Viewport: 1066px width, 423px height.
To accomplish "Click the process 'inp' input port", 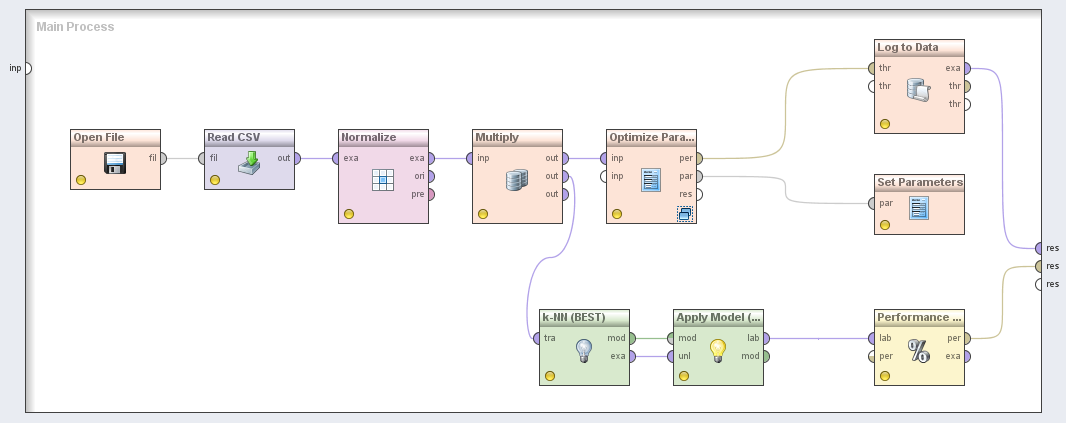I will tap(27, 68).
